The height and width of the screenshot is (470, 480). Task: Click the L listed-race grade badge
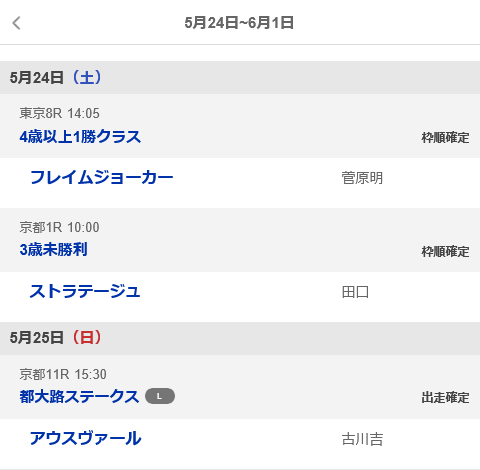(x=160, y=396)
